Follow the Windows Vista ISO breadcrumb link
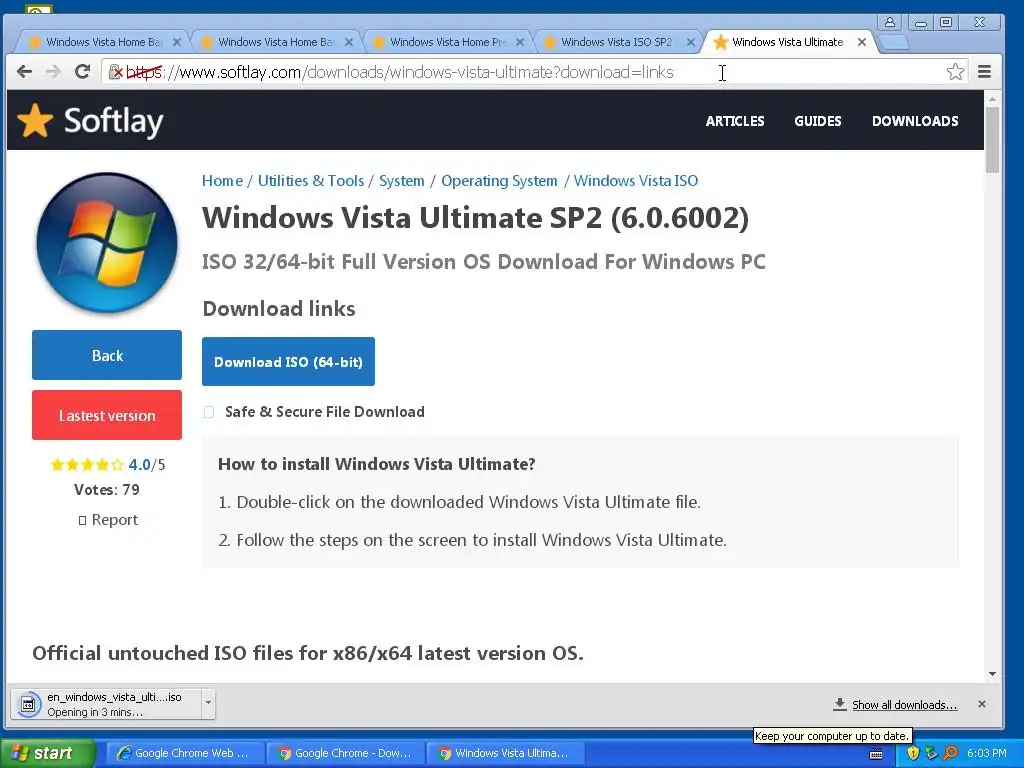 (x=635, y=181)
